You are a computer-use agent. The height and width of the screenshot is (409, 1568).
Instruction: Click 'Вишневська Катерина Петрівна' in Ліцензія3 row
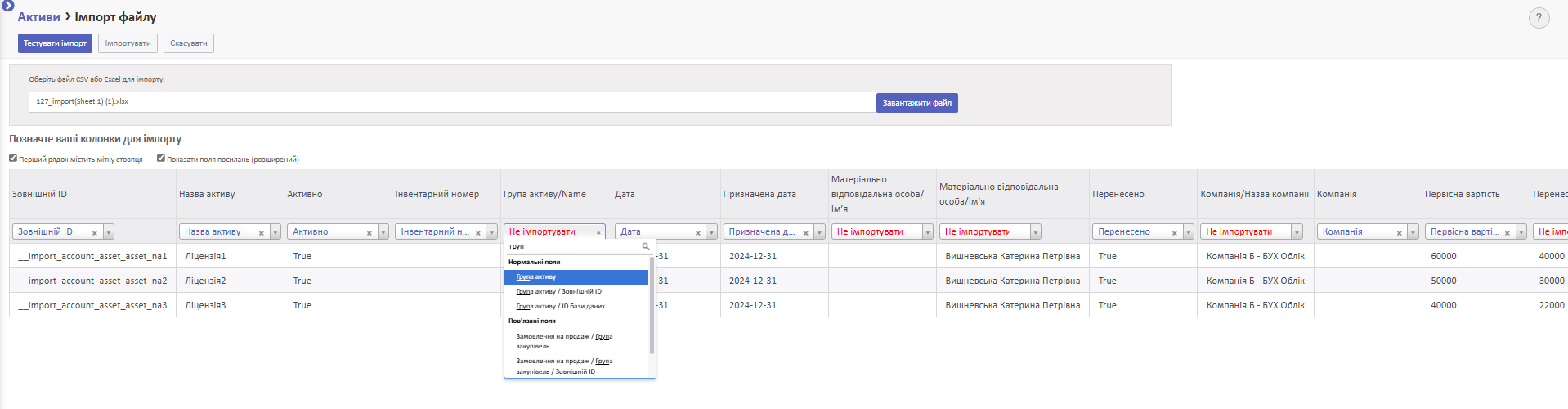1013,305
